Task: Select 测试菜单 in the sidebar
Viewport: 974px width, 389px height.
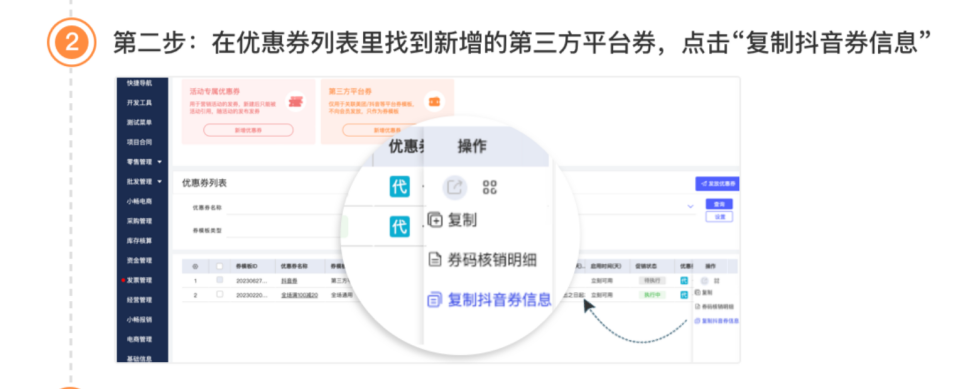Action: 139,122
